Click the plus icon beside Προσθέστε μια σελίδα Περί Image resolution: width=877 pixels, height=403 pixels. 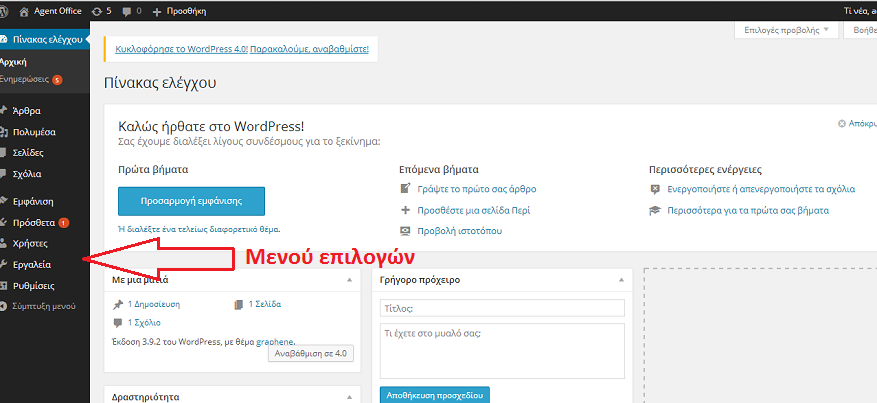coord(406,210)
